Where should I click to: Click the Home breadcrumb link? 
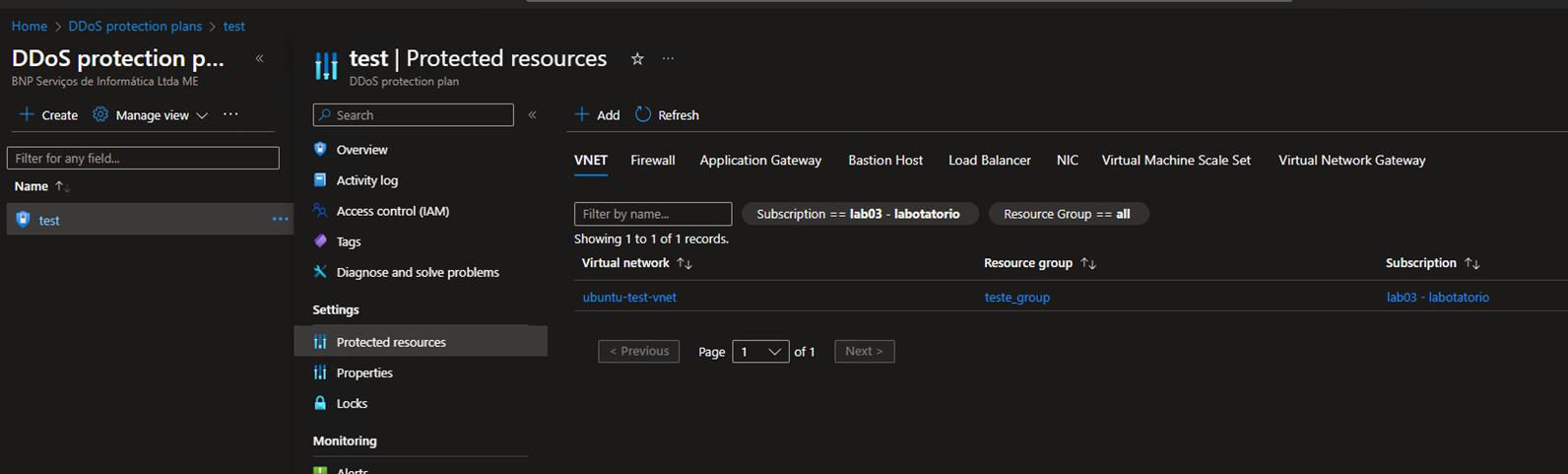[x=29, y=26]
